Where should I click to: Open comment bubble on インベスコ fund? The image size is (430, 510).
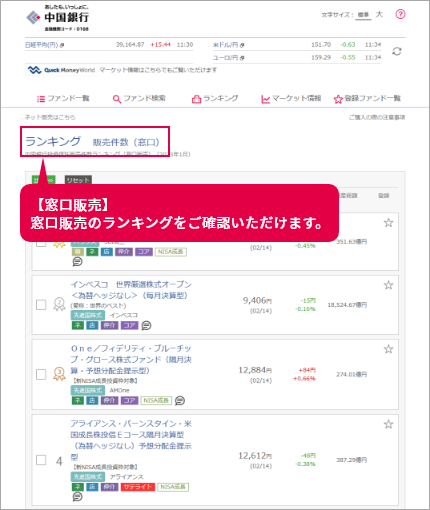coord(146,325)
